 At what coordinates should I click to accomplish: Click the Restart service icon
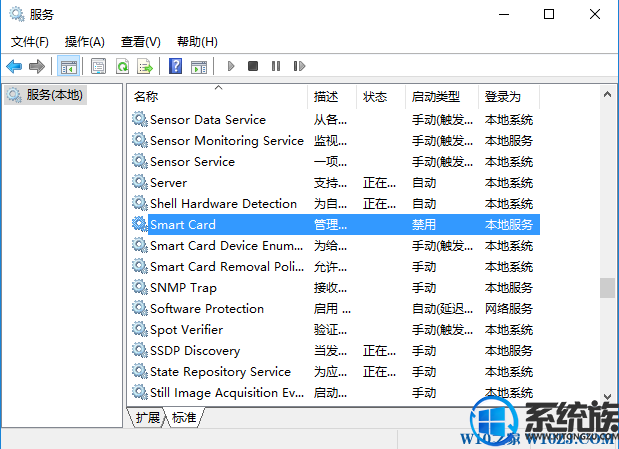click(299, 66)
